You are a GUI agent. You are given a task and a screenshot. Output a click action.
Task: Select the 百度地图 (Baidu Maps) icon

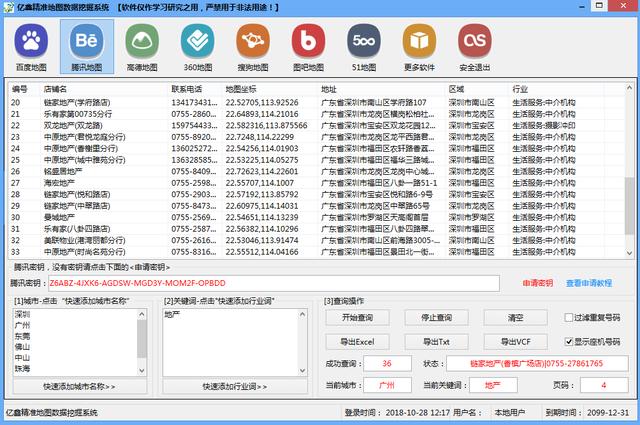(30, 46)
